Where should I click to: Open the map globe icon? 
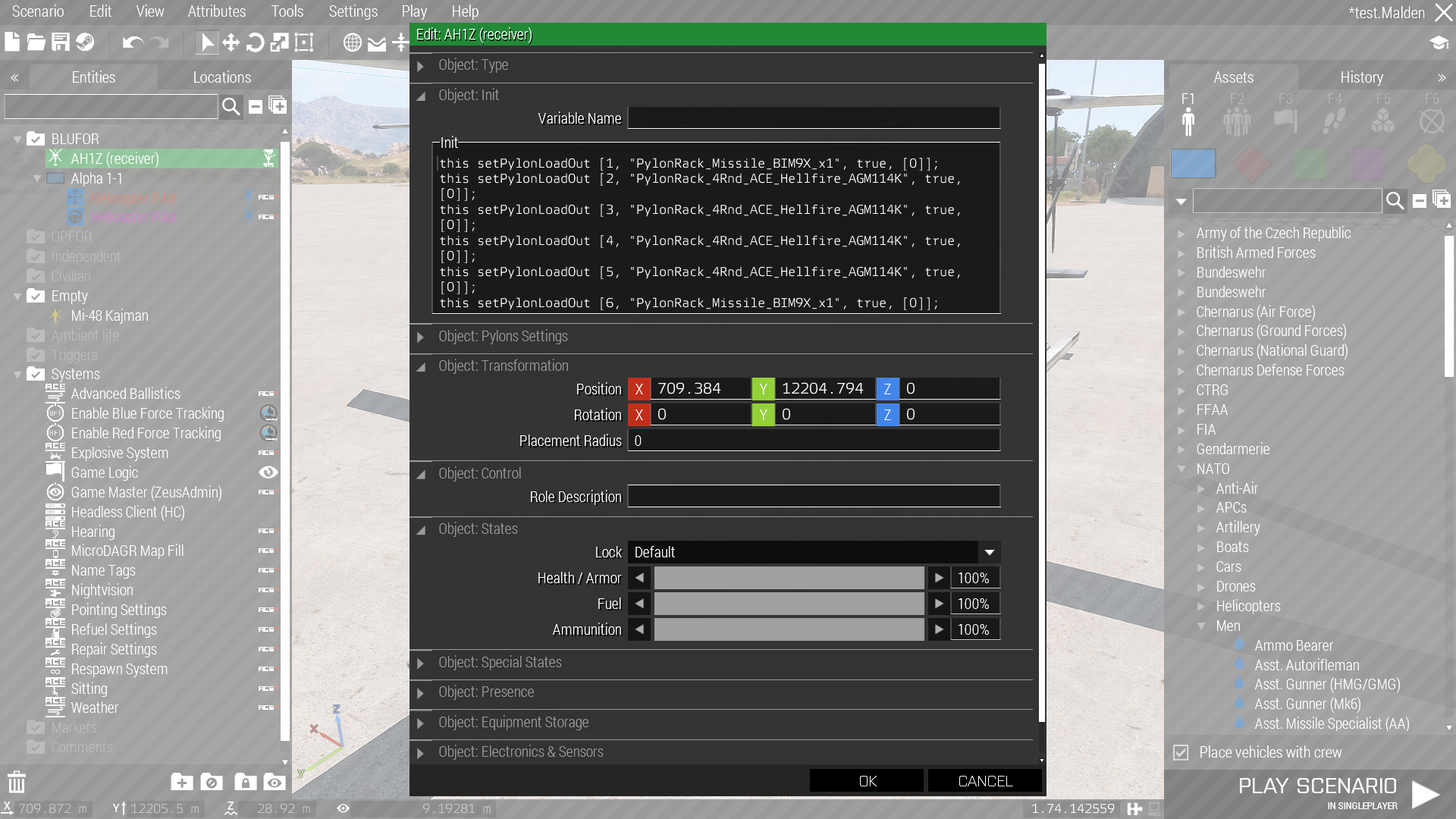click(352, 42)
